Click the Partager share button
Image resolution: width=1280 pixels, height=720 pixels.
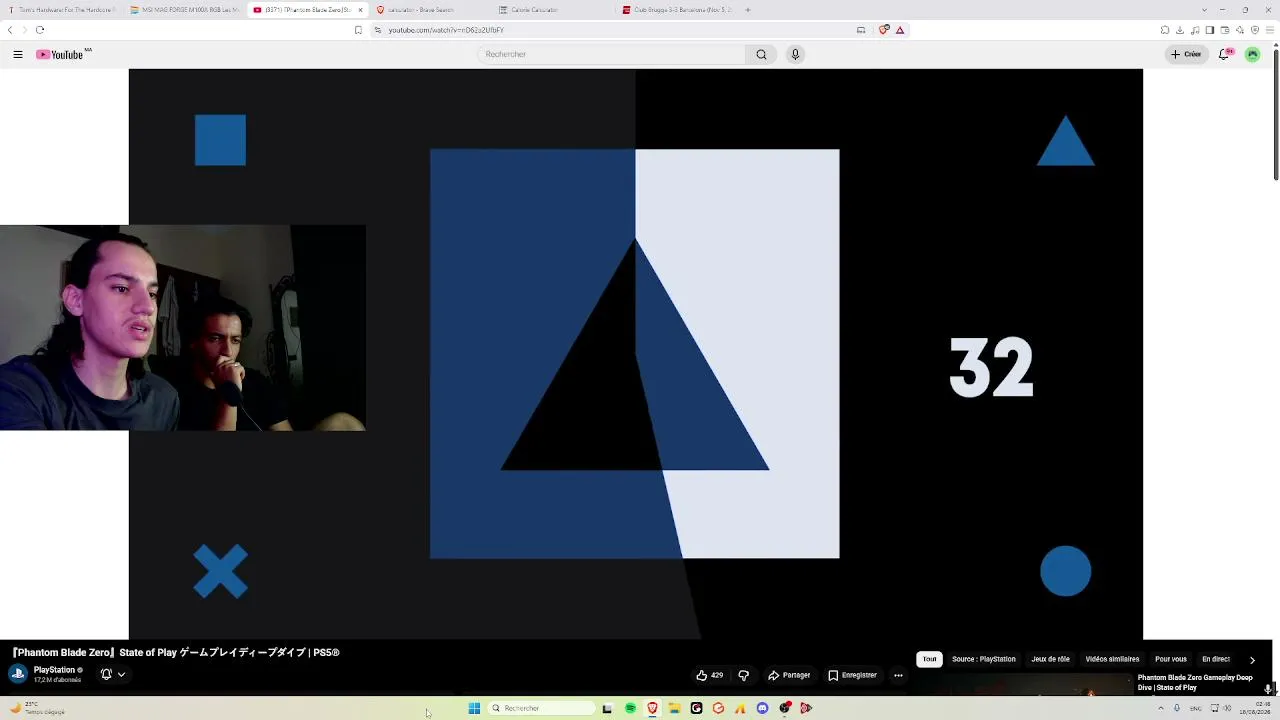(x=789, y=675)
